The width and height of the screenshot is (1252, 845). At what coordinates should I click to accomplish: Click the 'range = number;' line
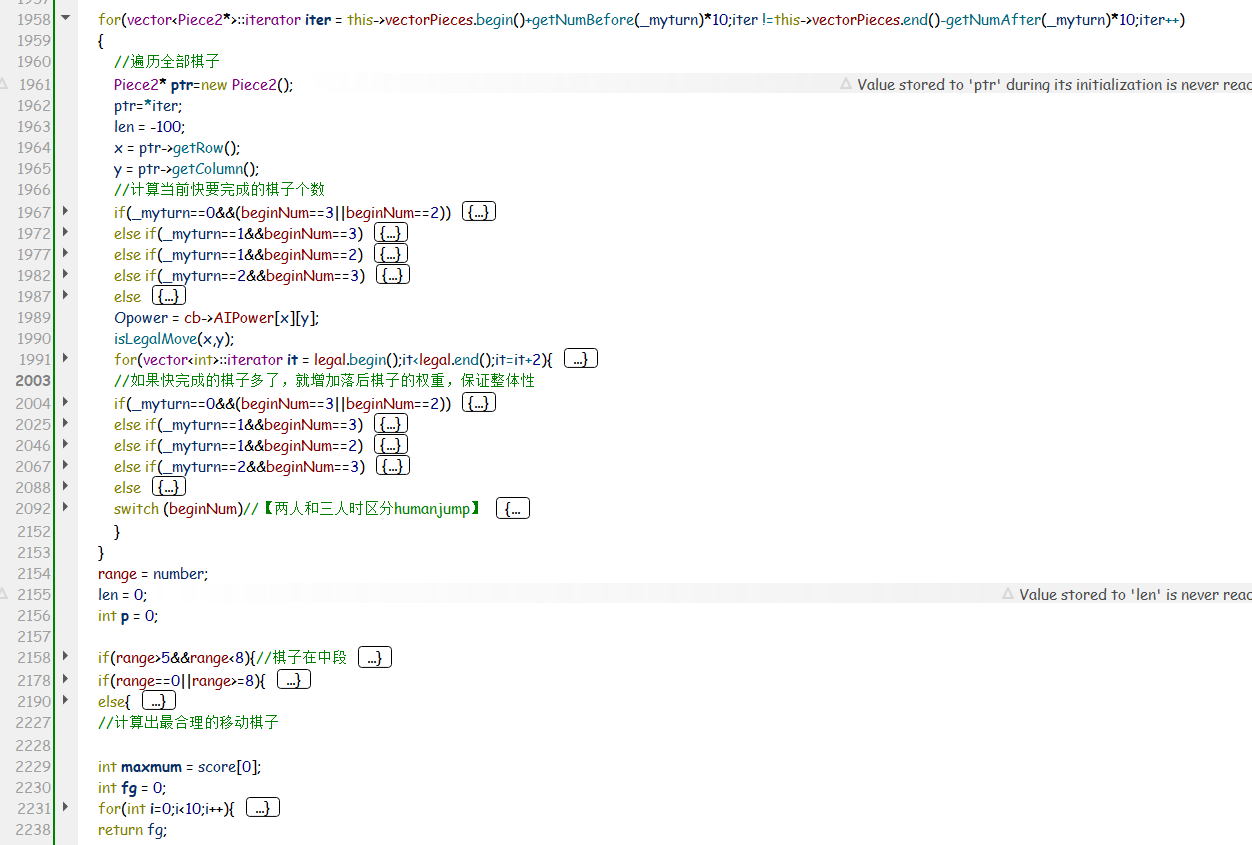click(153, 574)
